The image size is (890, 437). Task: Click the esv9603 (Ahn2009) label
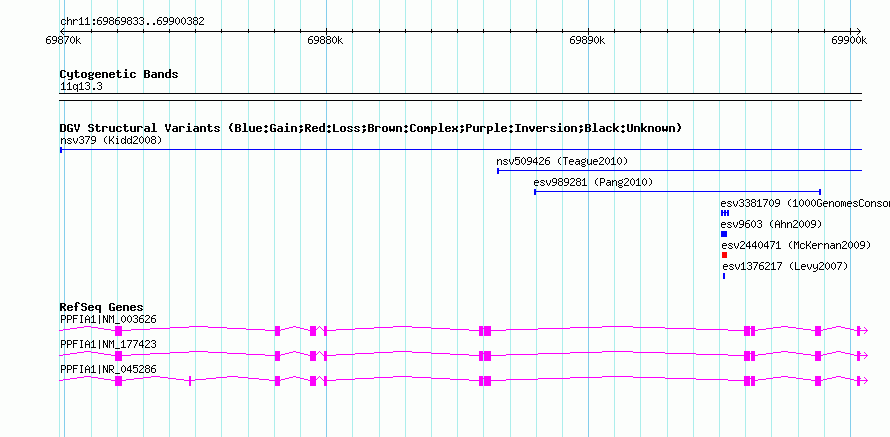pyautogui.click(x=771, y=224)
